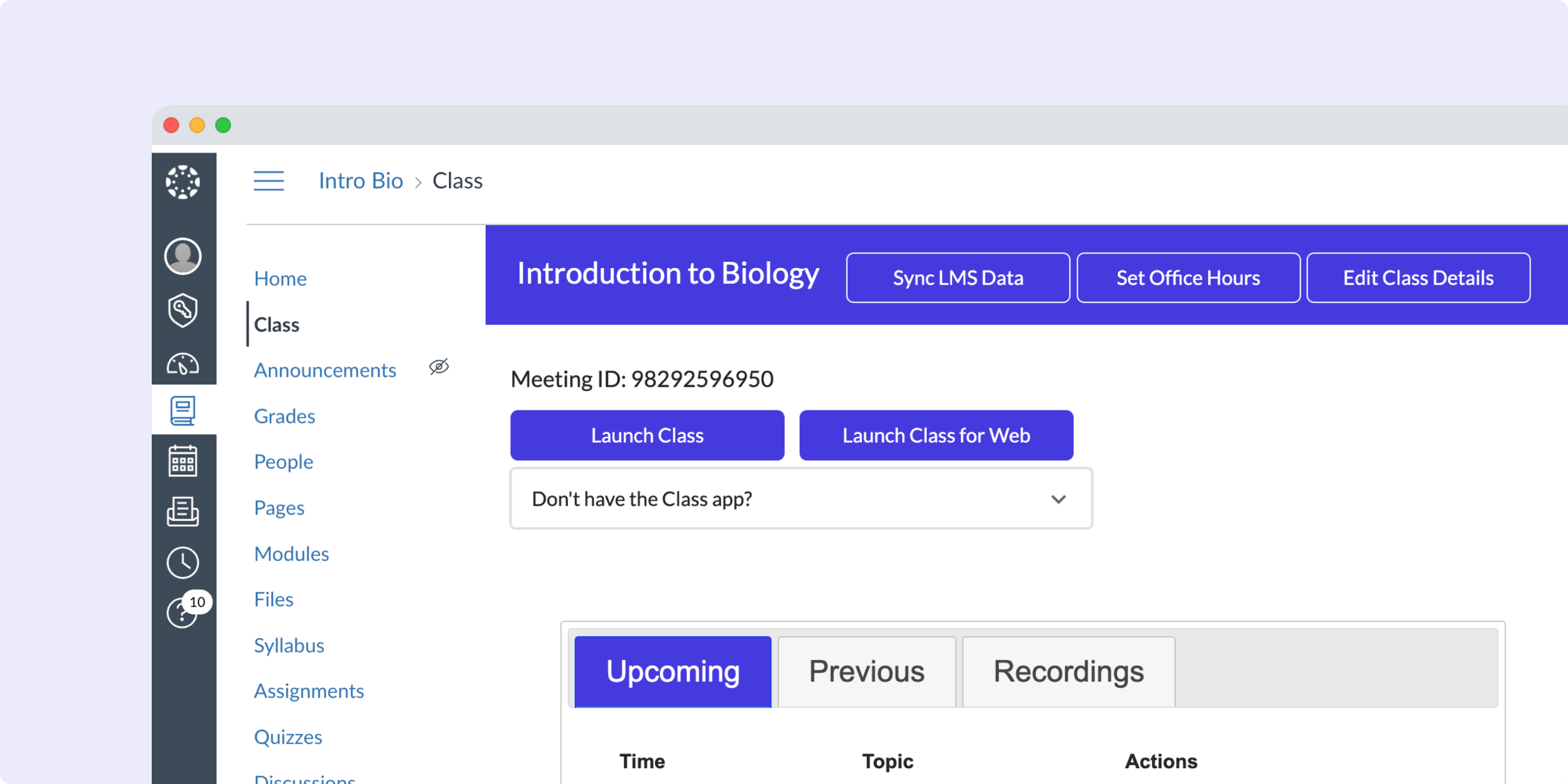Navigate back via Intro Bio breadcrumb
This screenshot has height=784, width=1568.
pyautogui.click(x=360, y=181)
